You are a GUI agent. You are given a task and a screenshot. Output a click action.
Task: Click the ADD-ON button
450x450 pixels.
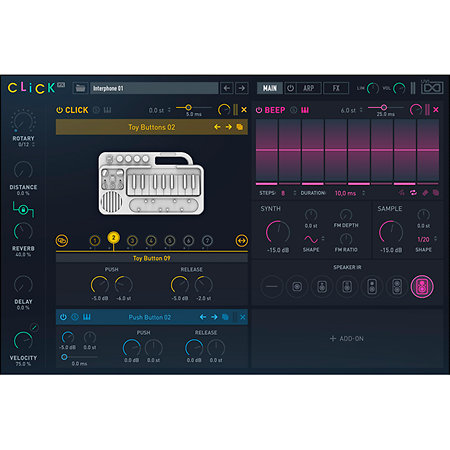pos(347,339)
